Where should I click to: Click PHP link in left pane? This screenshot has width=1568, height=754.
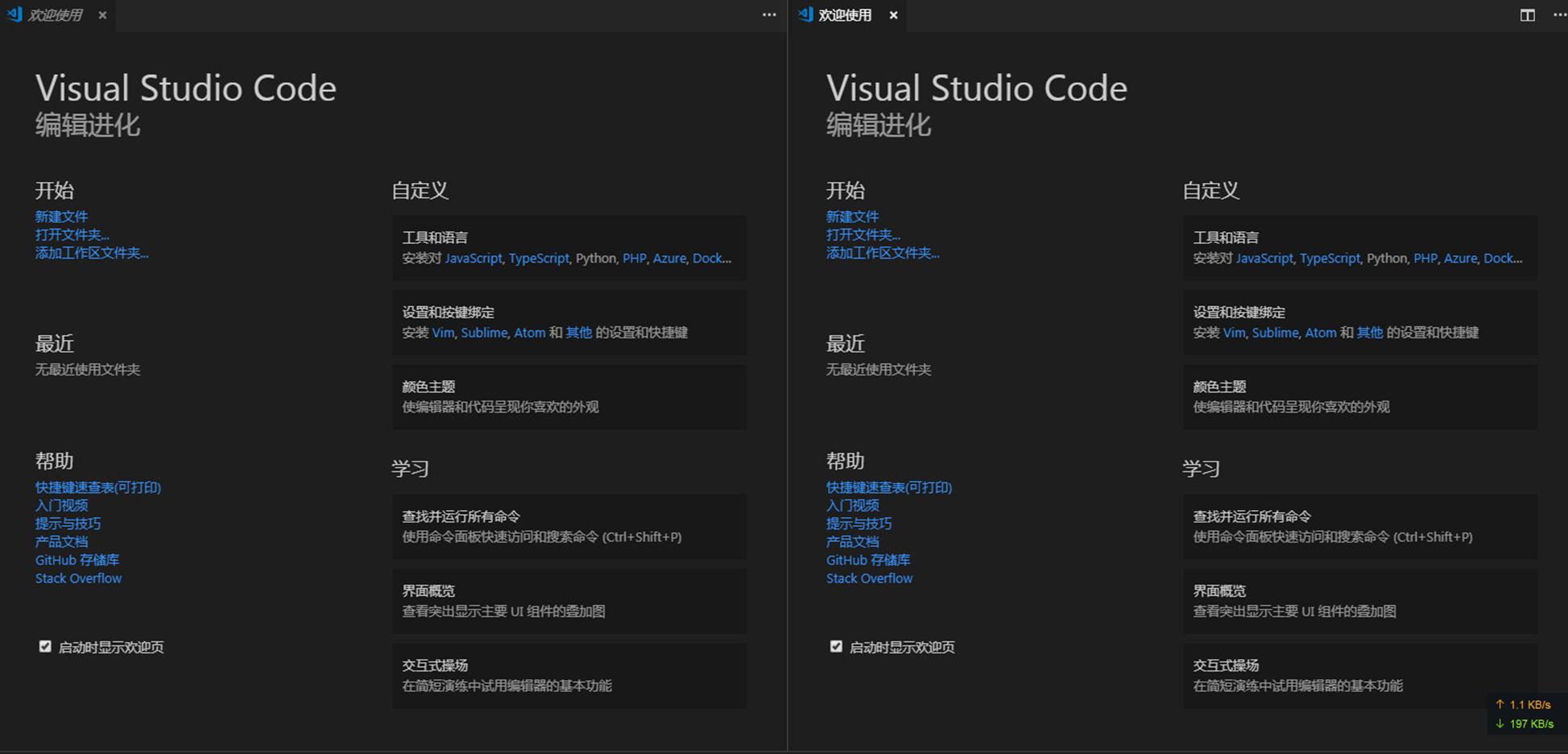pos(634,259)
